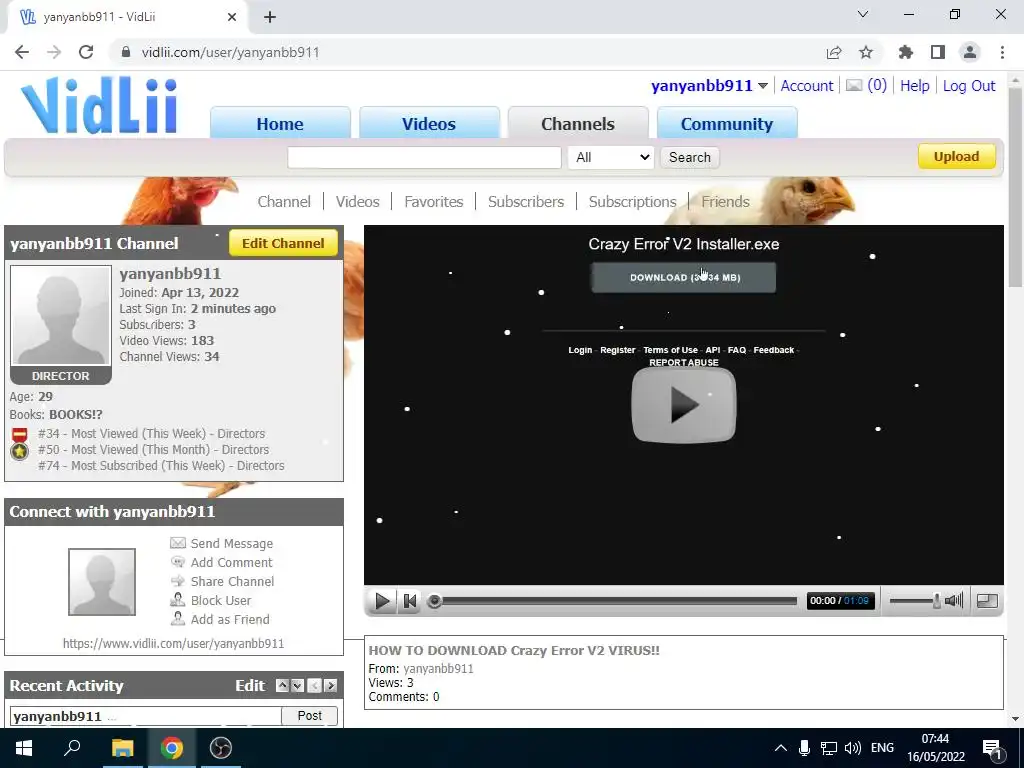The width and height of the screenshot is (1024, 768).
Task: Click the Search button
Action: pos(690,157)
